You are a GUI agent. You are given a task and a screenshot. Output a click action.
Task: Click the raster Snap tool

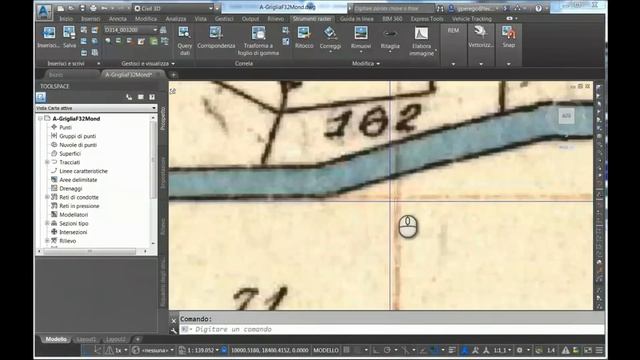tap(509, 37)
